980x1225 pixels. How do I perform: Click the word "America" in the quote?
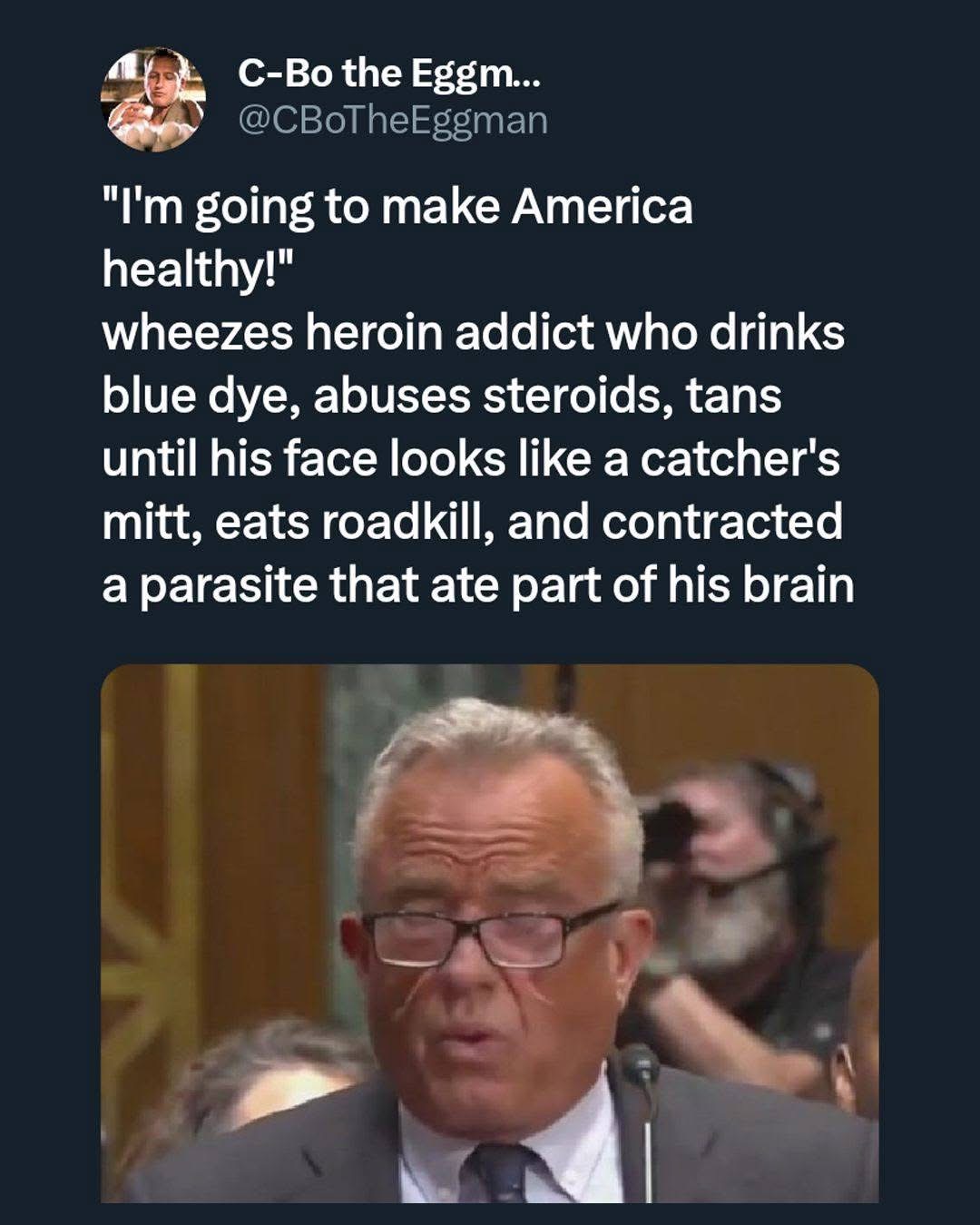(x=603, y=207)
